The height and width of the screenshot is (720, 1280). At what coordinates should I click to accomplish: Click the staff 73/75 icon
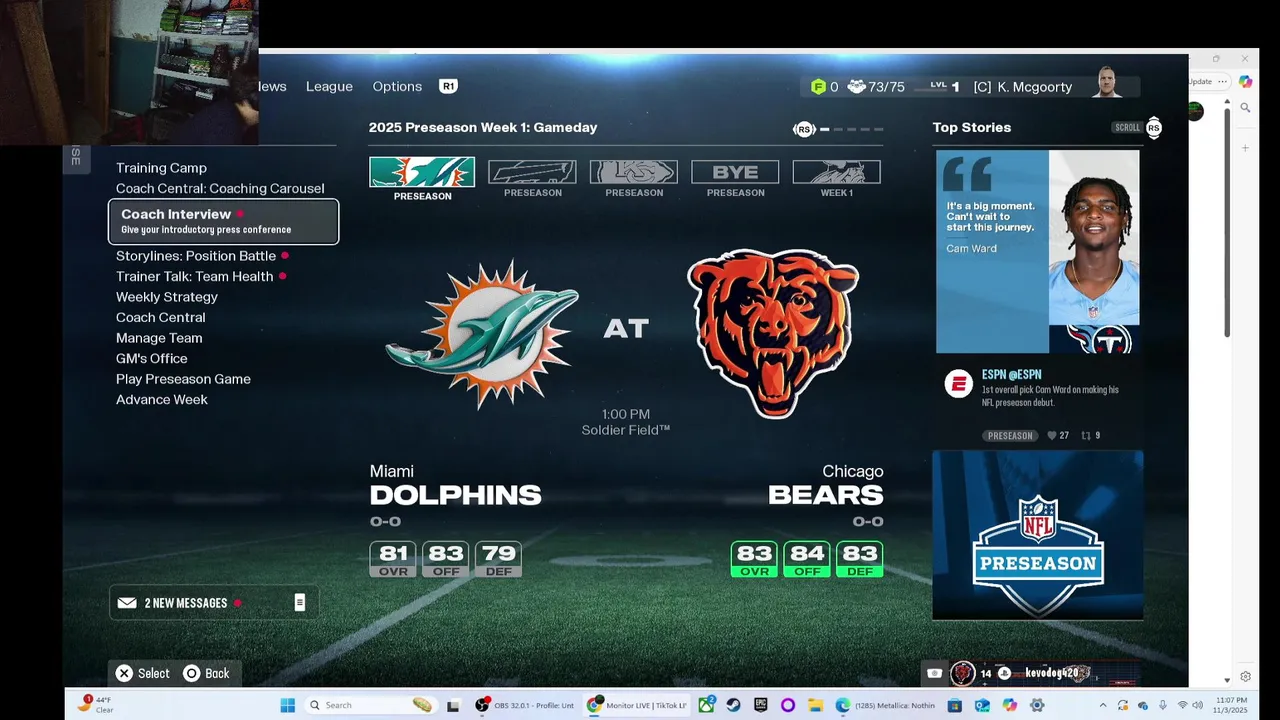pos(856,87)
